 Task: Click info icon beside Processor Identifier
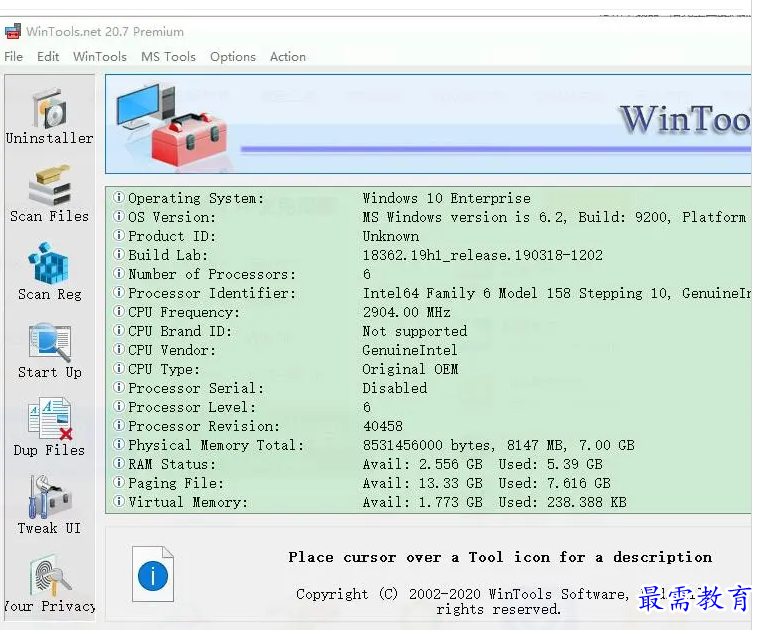(119, 293)
